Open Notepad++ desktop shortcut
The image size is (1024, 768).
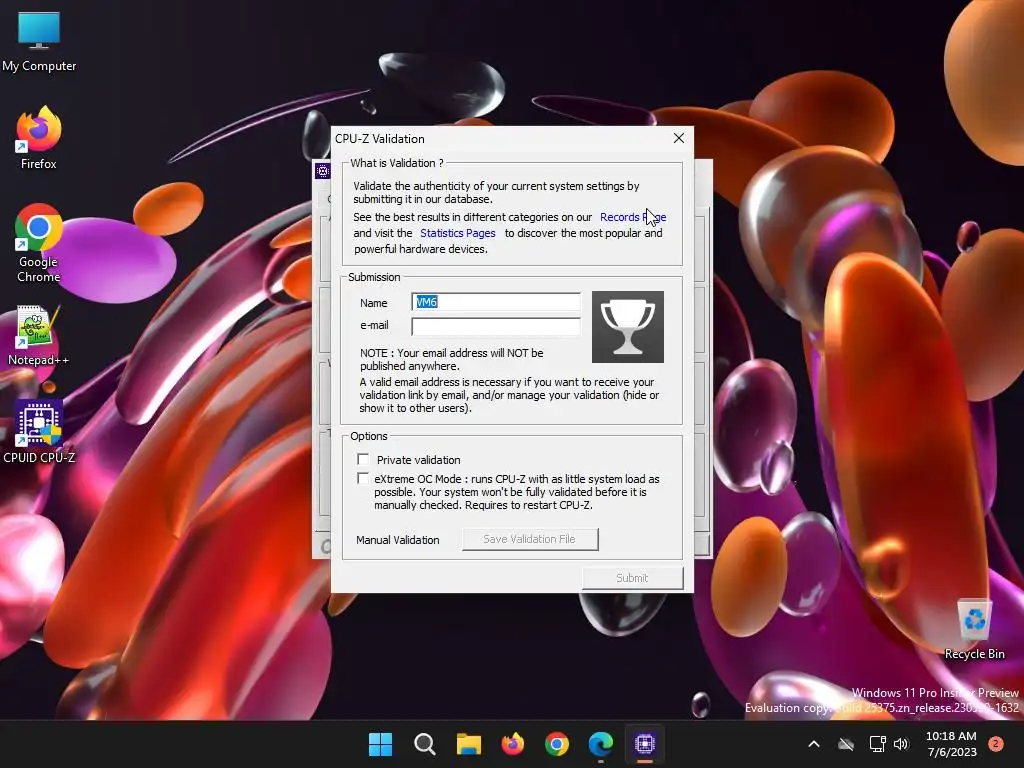(39, 336)
